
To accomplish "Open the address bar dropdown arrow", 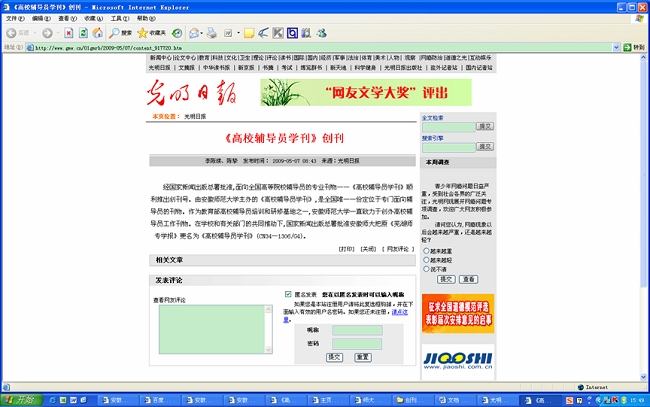I will [x=616, y=48].
